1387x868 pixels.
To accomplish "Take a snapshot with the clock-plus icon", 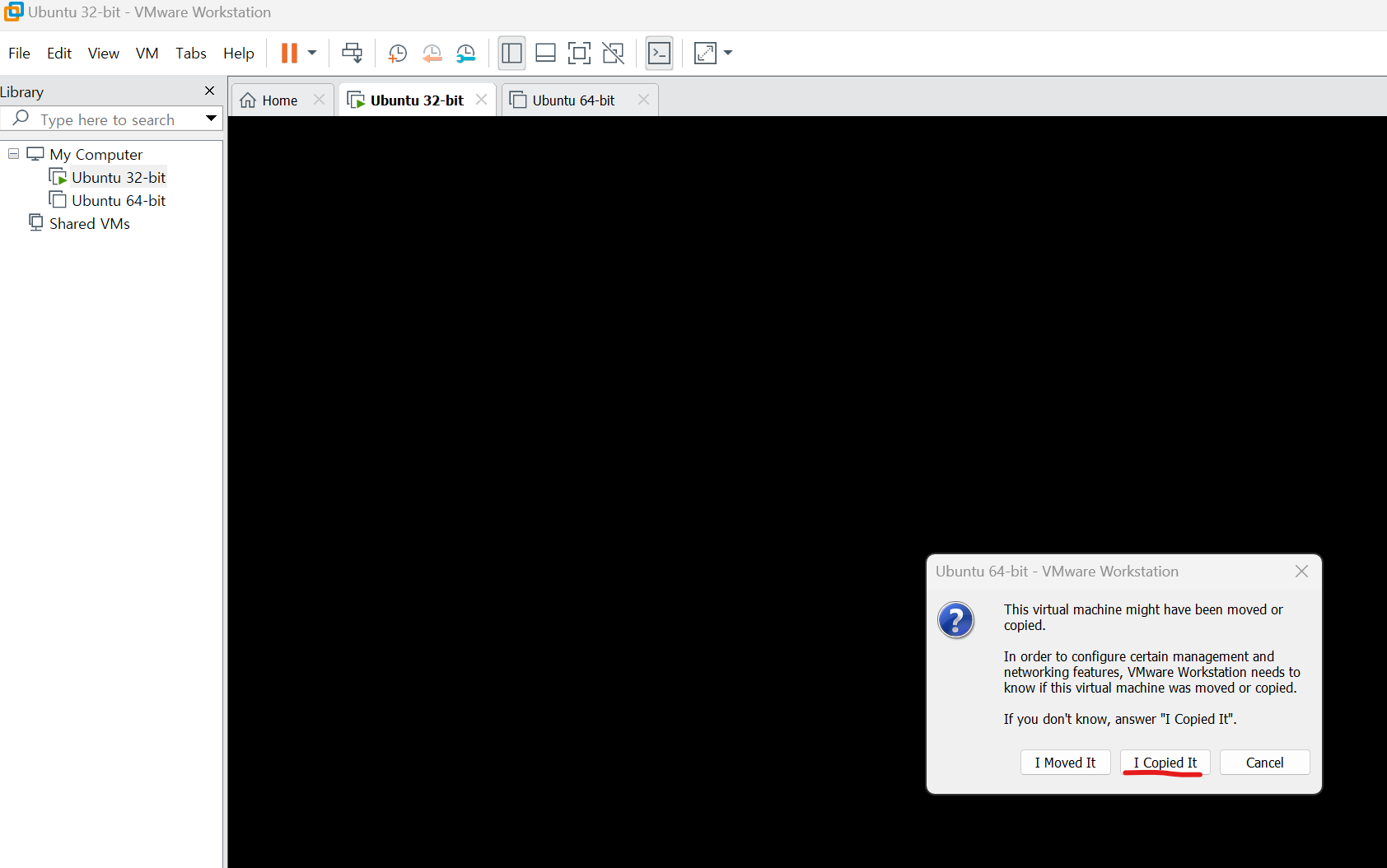I will pos(398,54).
